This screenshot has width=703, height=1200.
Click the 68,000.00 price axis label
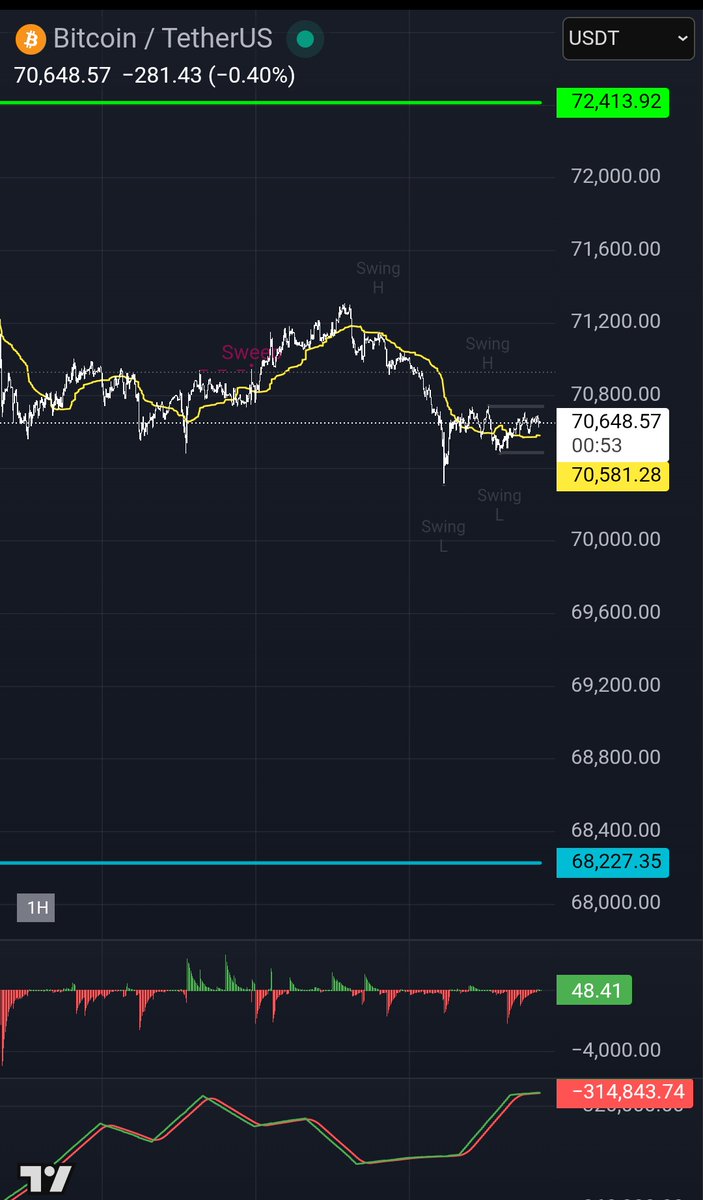point(616,902)
